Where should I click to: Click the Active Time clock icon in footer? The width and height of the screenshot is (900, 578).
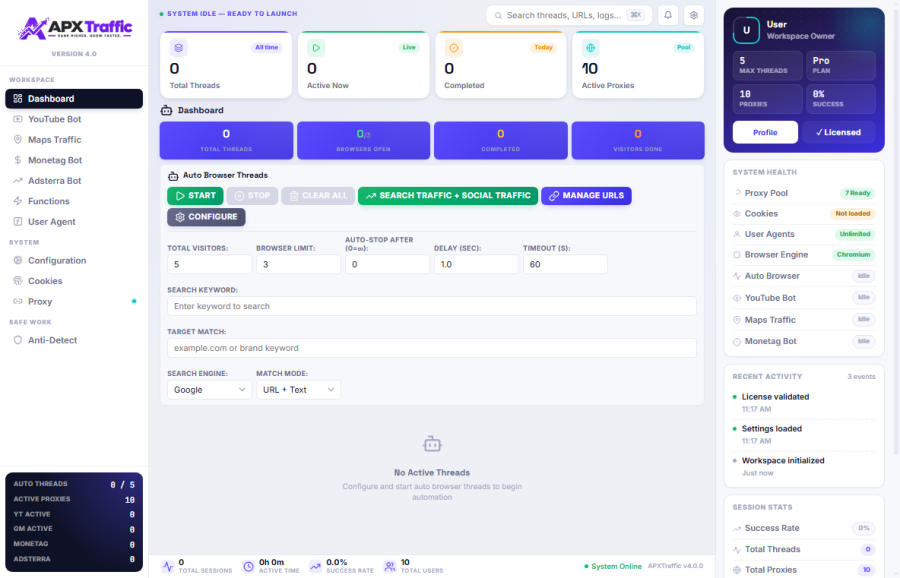(248, 567)
